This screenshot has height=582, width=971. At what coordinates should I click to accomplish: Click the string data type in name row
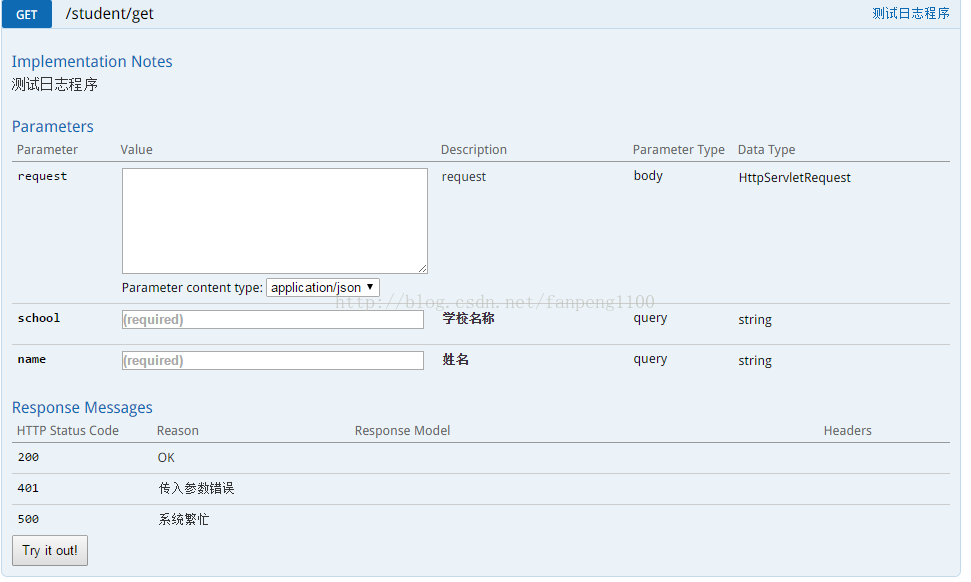click(755, 360)
